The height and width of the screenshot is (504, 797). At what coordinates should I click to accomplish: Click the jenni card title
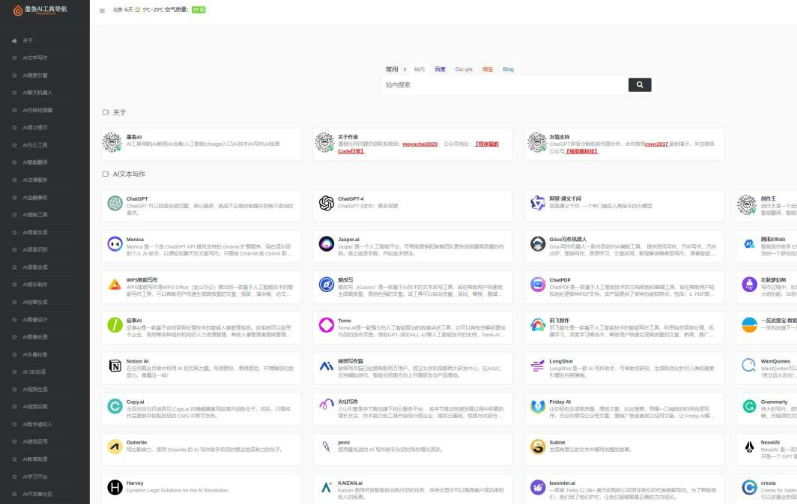[344, 443]
